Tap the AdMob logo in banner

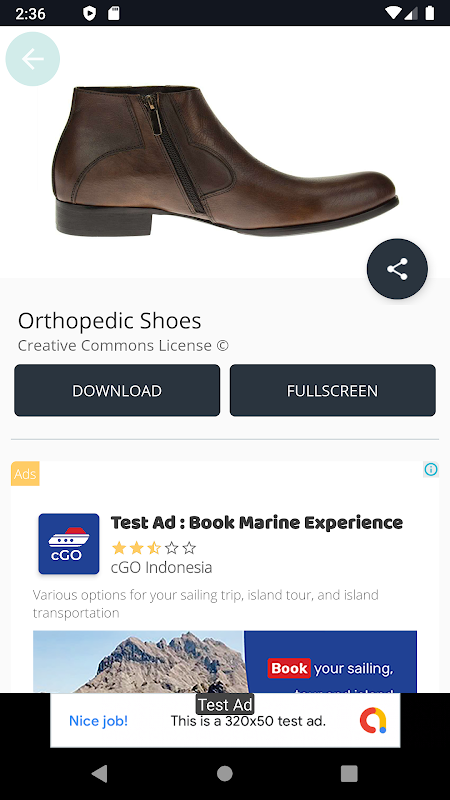point(373,720)
